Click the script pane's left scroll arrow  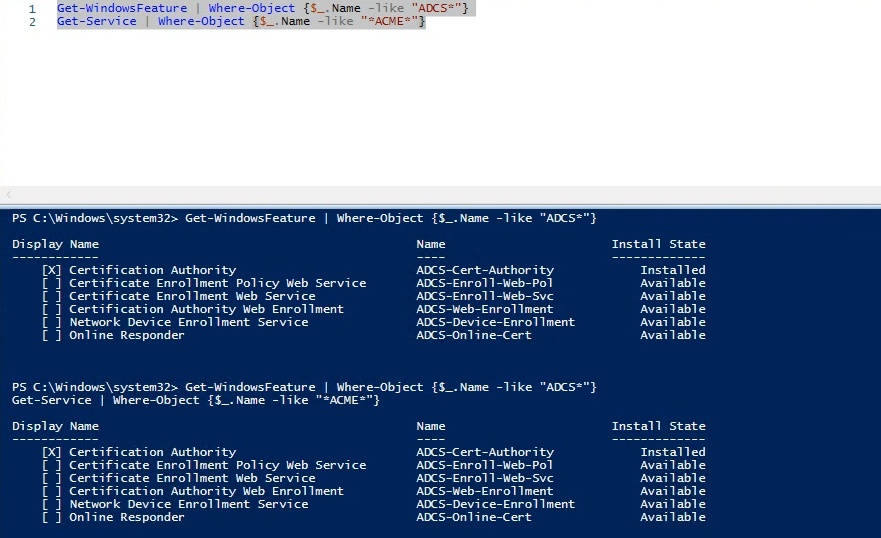[8, 195]
